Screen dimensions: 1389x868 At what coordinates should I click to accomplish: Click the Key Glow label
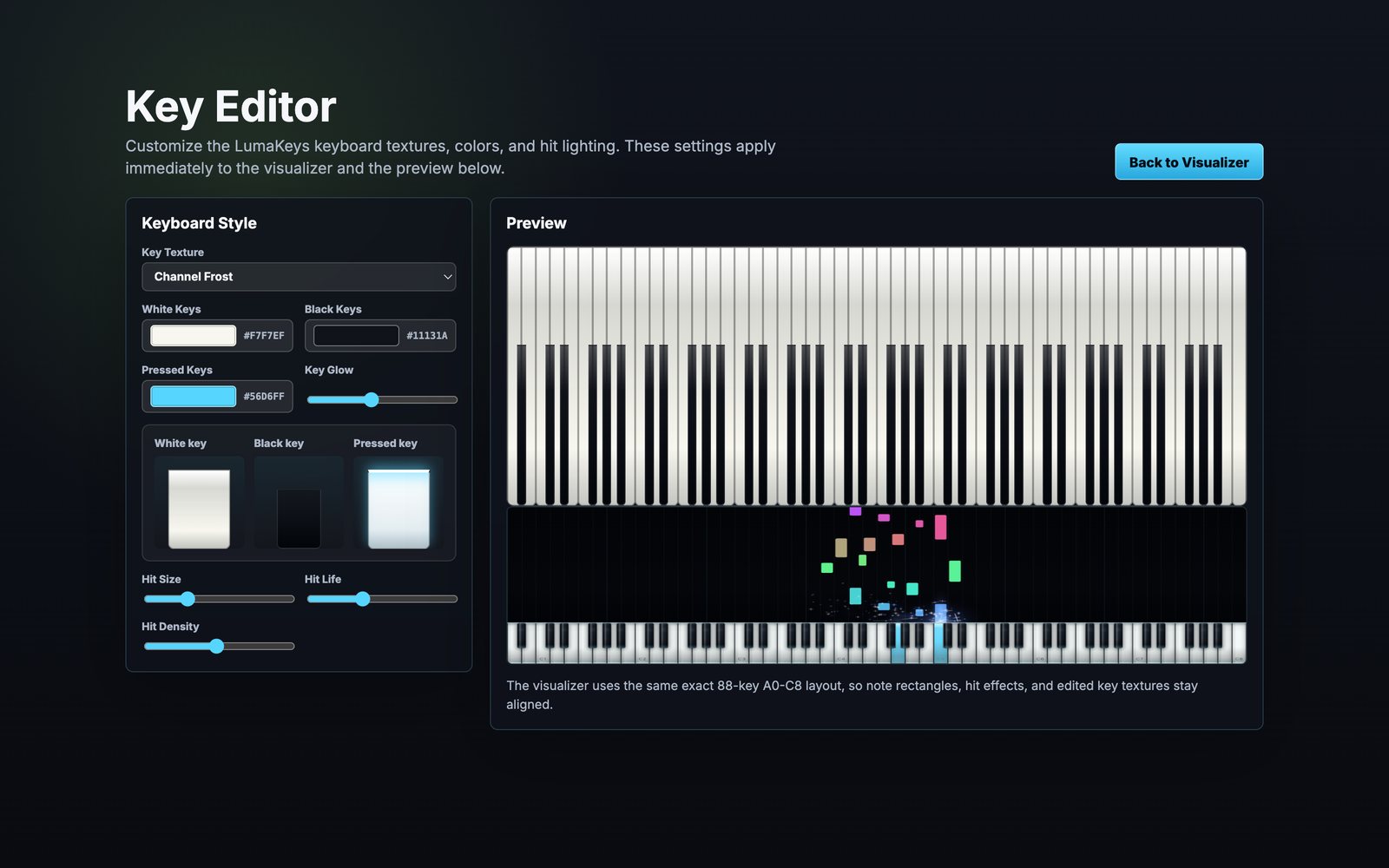(x=329, y=370)
